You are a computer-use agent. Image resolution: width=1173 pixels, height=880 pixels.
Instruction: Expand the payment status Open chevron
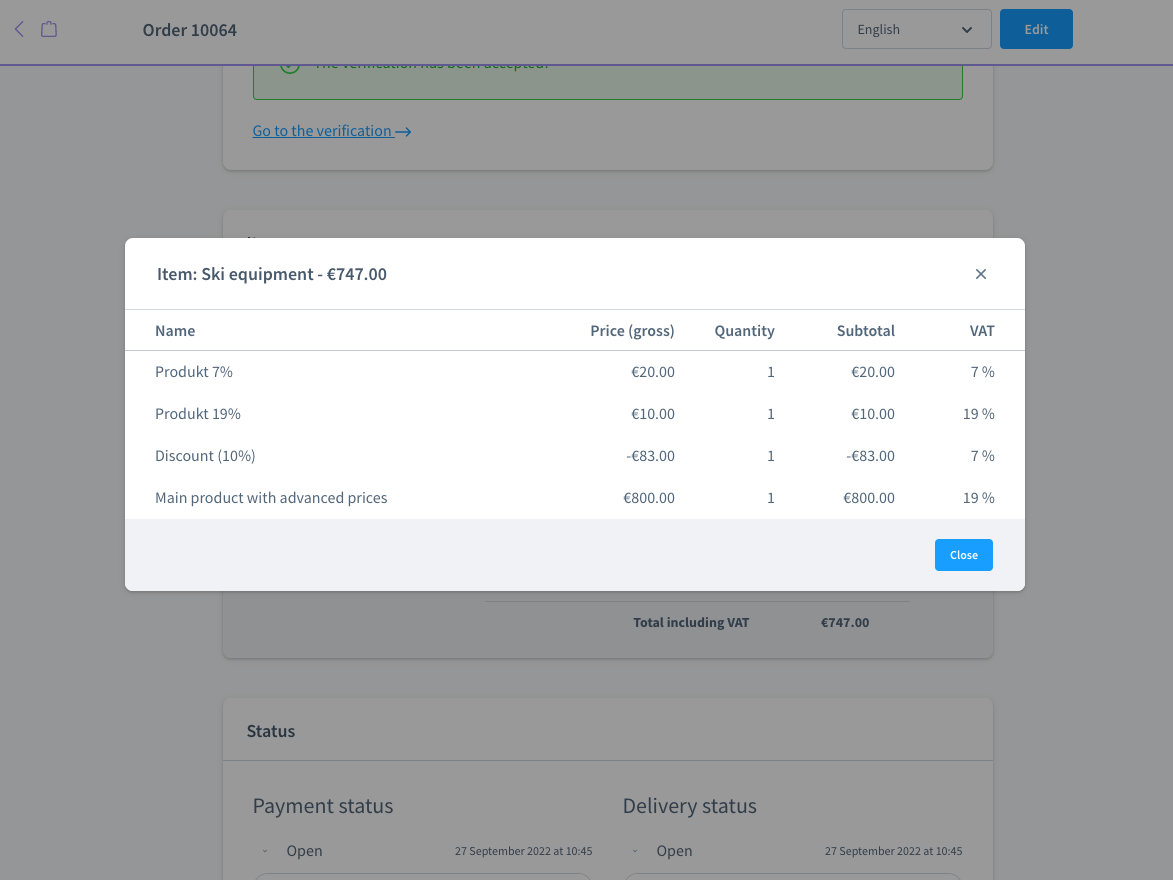click(265, 852)
